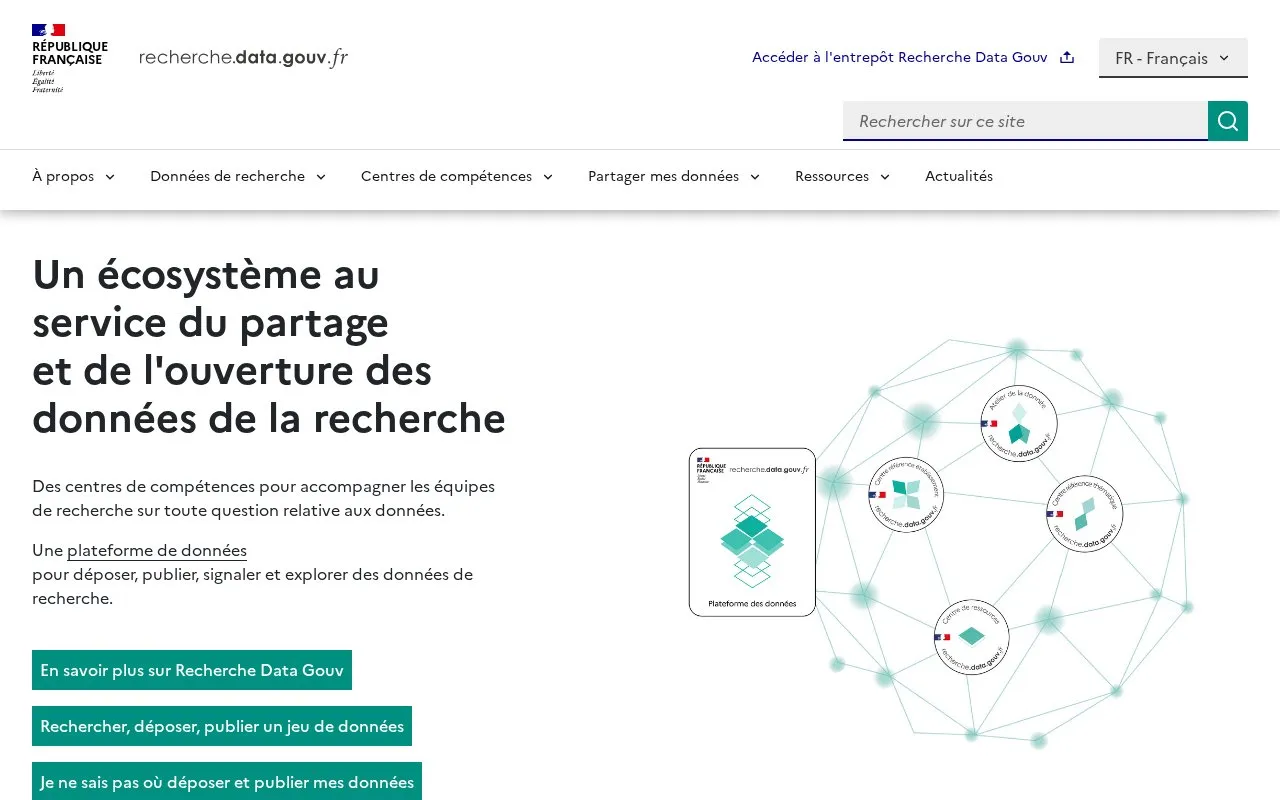Focus the Rechercher sur ce site field
Screen dimensions: 1280x800
[x=1025, y=121]
